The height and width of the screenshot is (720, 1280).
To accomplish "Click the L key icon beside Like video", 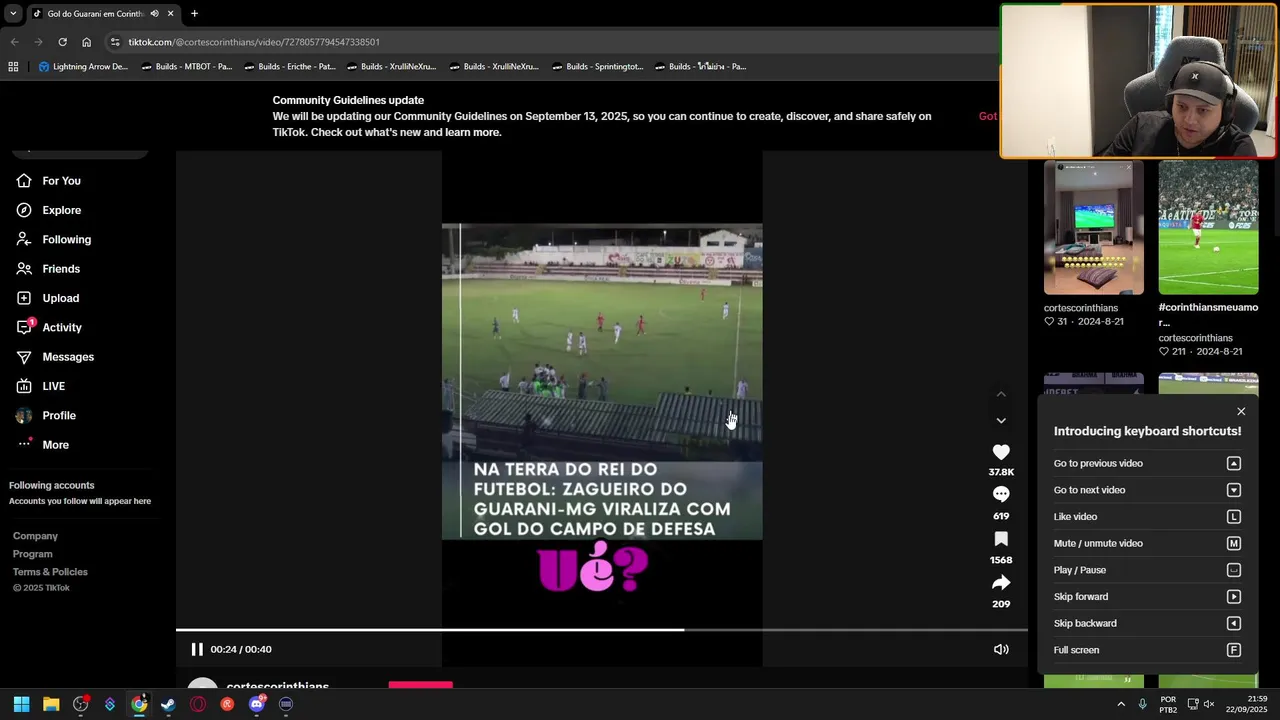I will 1234,517.
